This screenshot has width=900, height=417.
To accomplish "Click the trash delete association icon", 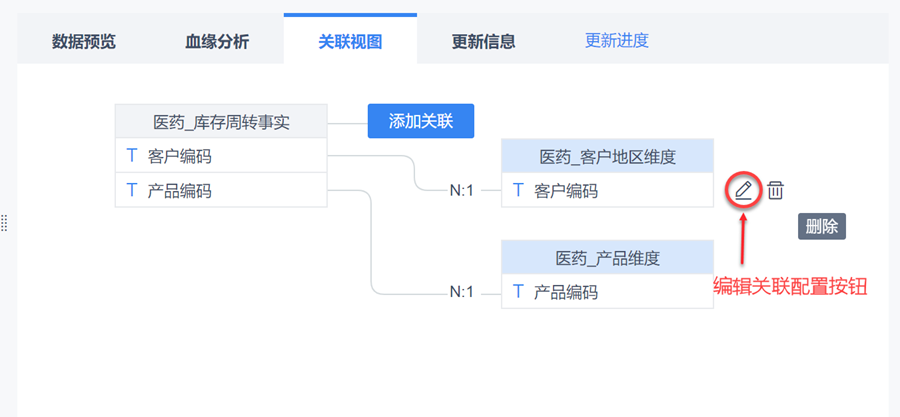I will 775,189.
